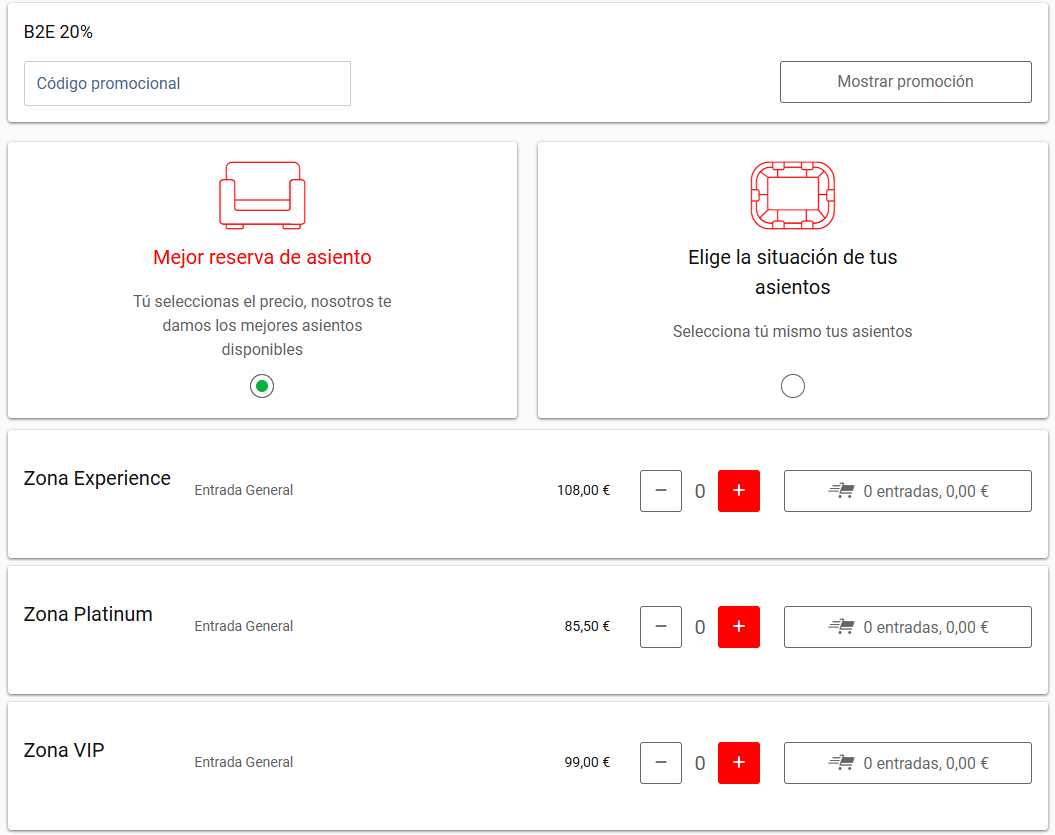Click the Mostrar promoción button
1055x835 pixels.
905,82
